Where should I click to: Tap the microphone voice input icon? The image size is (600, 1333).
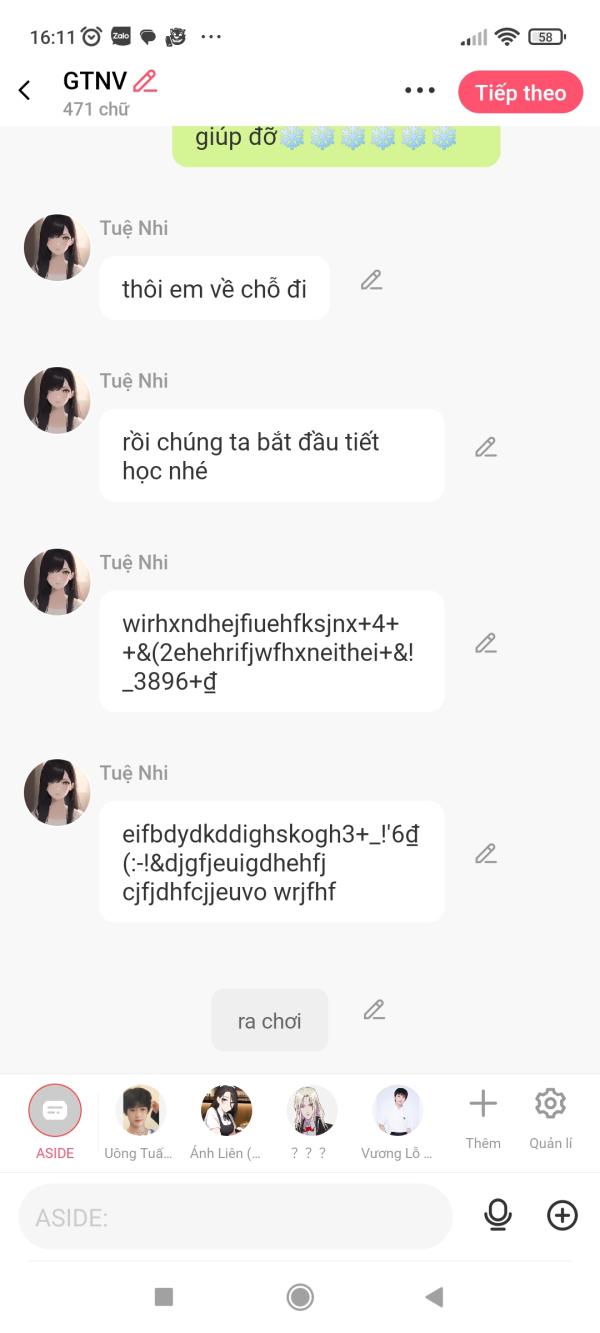click(497, 1215)
